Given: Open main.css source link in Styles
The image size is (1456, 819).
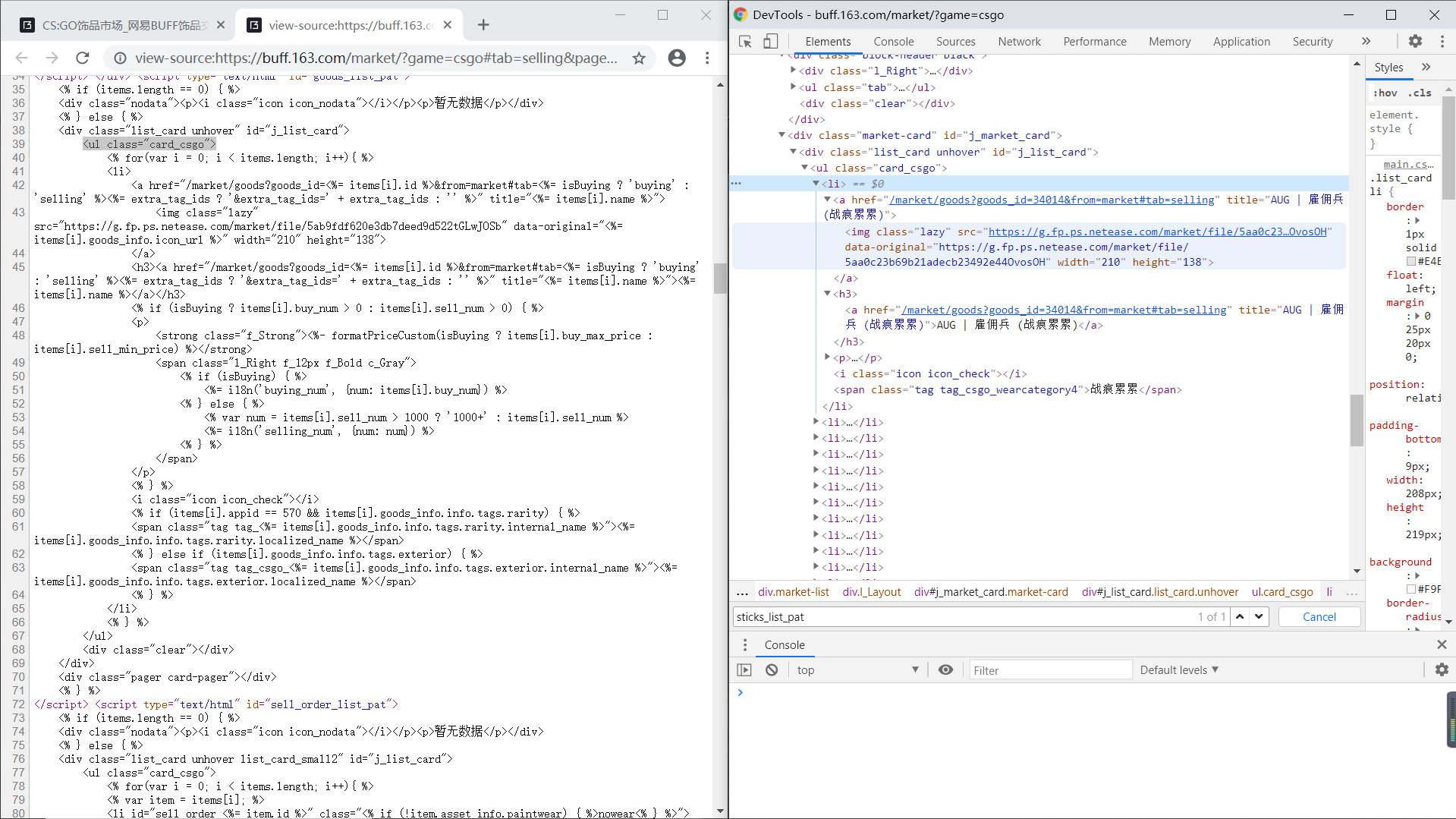Looking at the screenshot, I should [x=1408, y=164].
